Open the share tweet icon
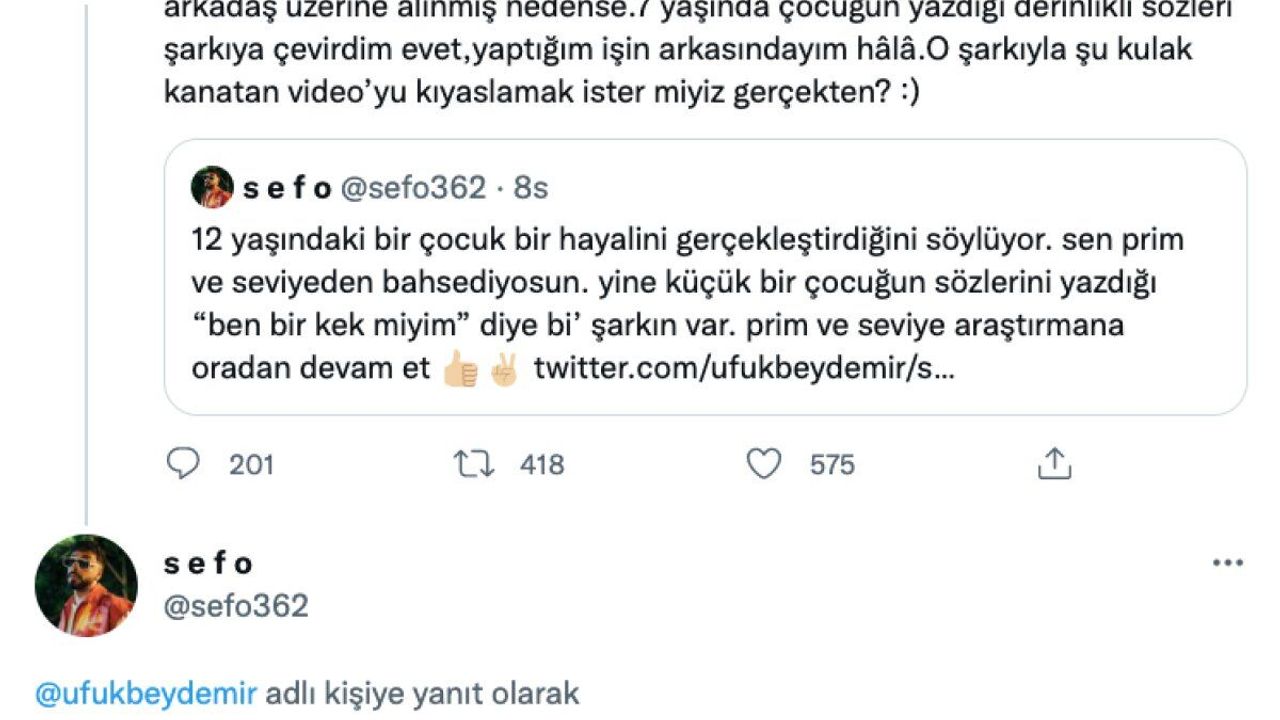The image size is (1280, 720). point(1054,464)
